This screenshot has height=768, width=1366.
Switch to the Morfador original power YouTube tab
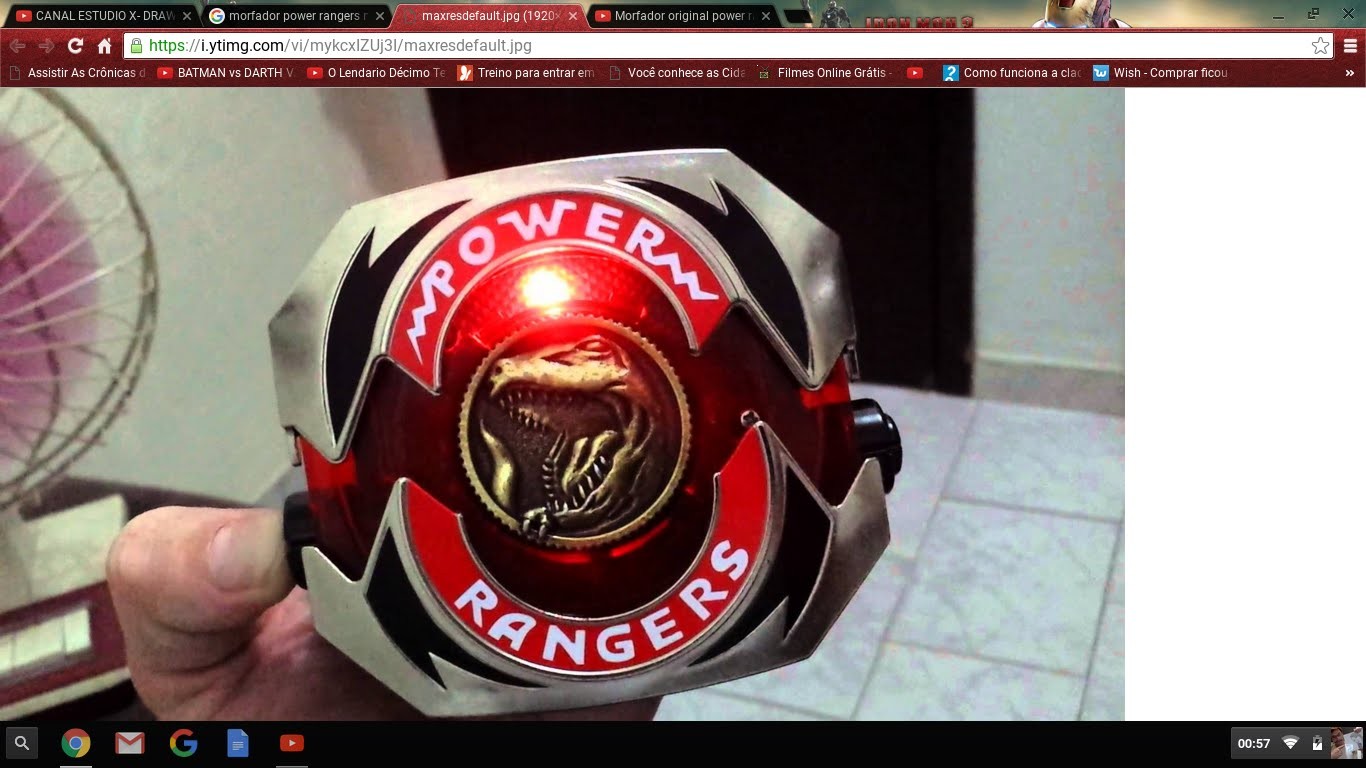tap(683, 16)
